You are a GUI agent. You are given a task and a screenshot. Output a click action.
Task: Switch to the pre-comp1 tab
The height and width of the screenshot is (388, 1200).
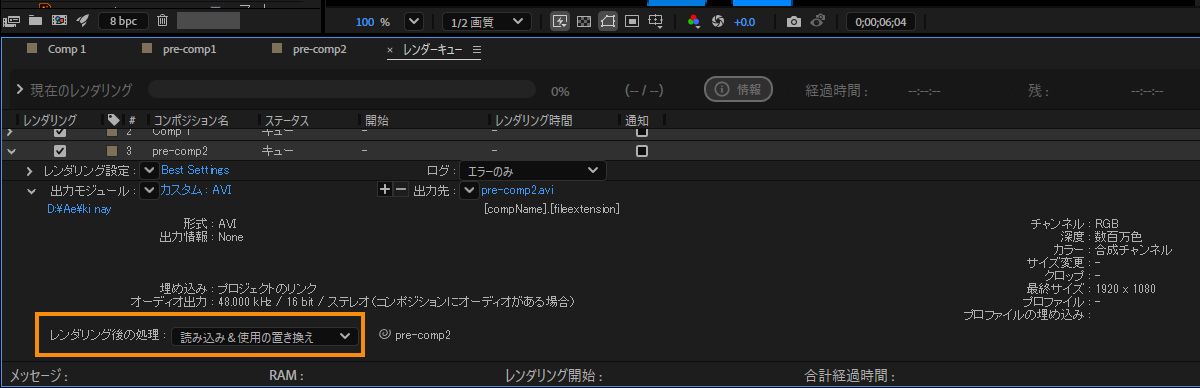click(x=190, y=49)
